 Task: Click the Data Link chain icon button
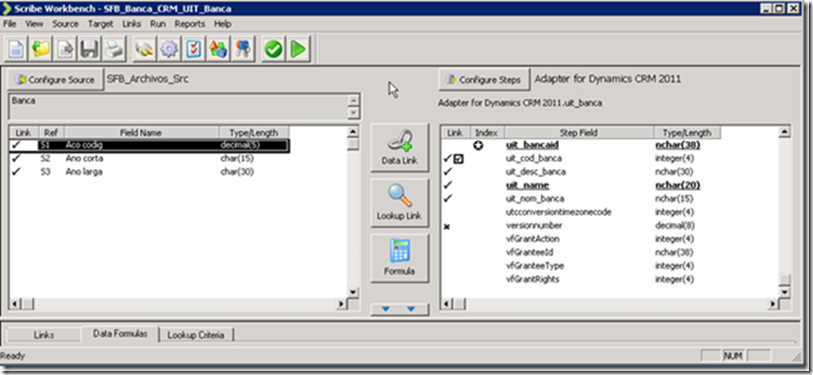pyautogui.click(x=399, y=148)
